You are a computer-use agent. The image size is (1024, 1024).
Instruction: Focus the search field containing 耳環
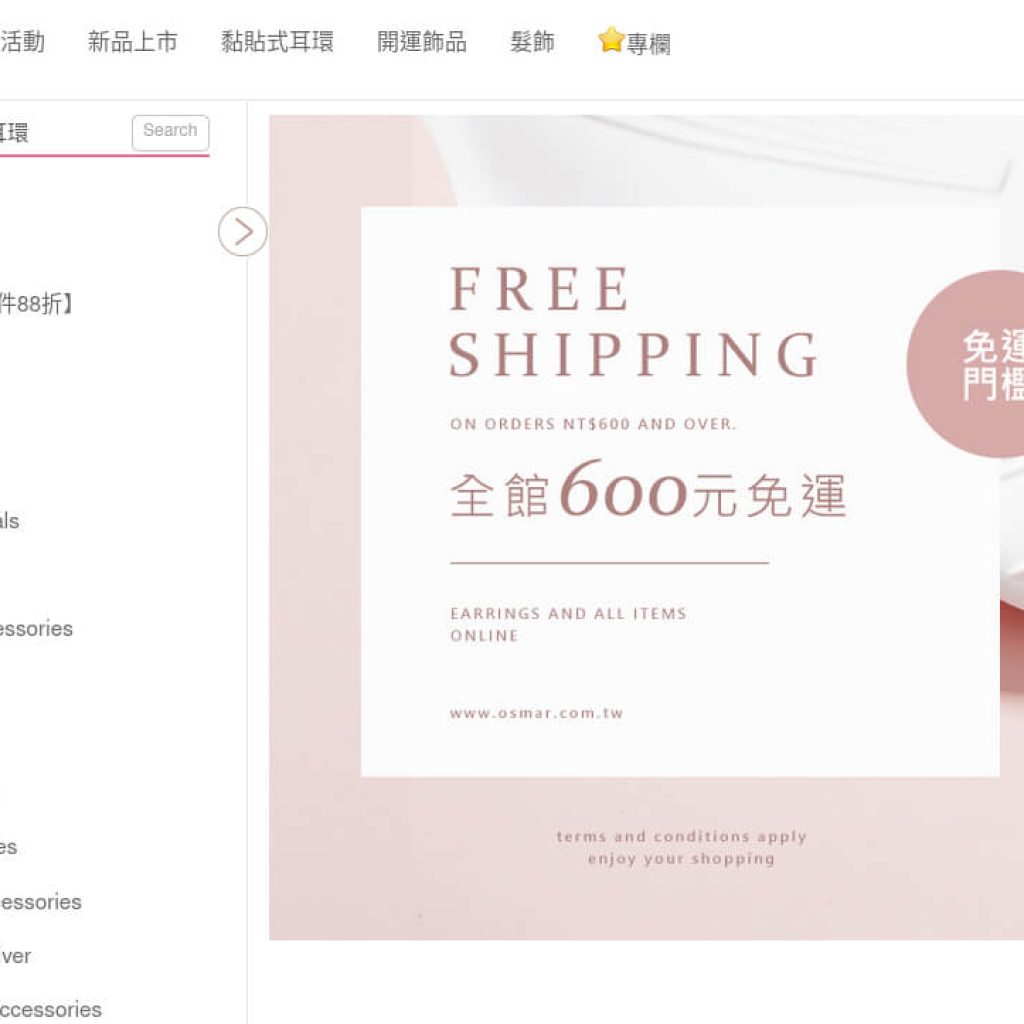click(64, 133)
